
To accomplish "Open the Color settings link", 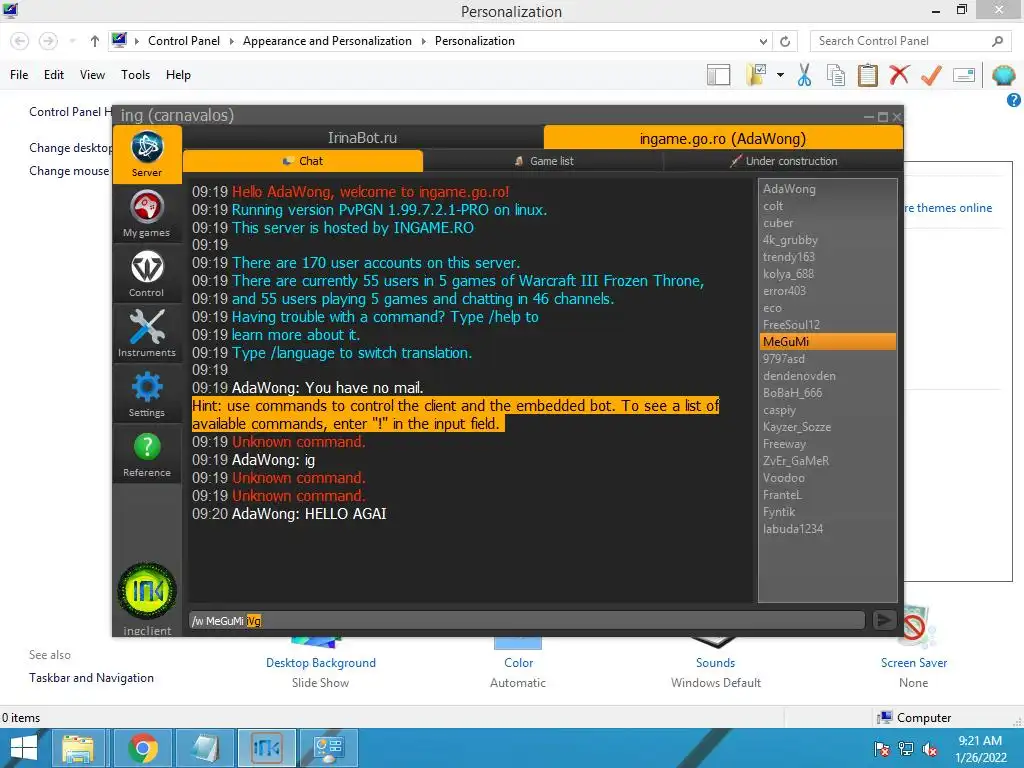I will pos(519,663).
